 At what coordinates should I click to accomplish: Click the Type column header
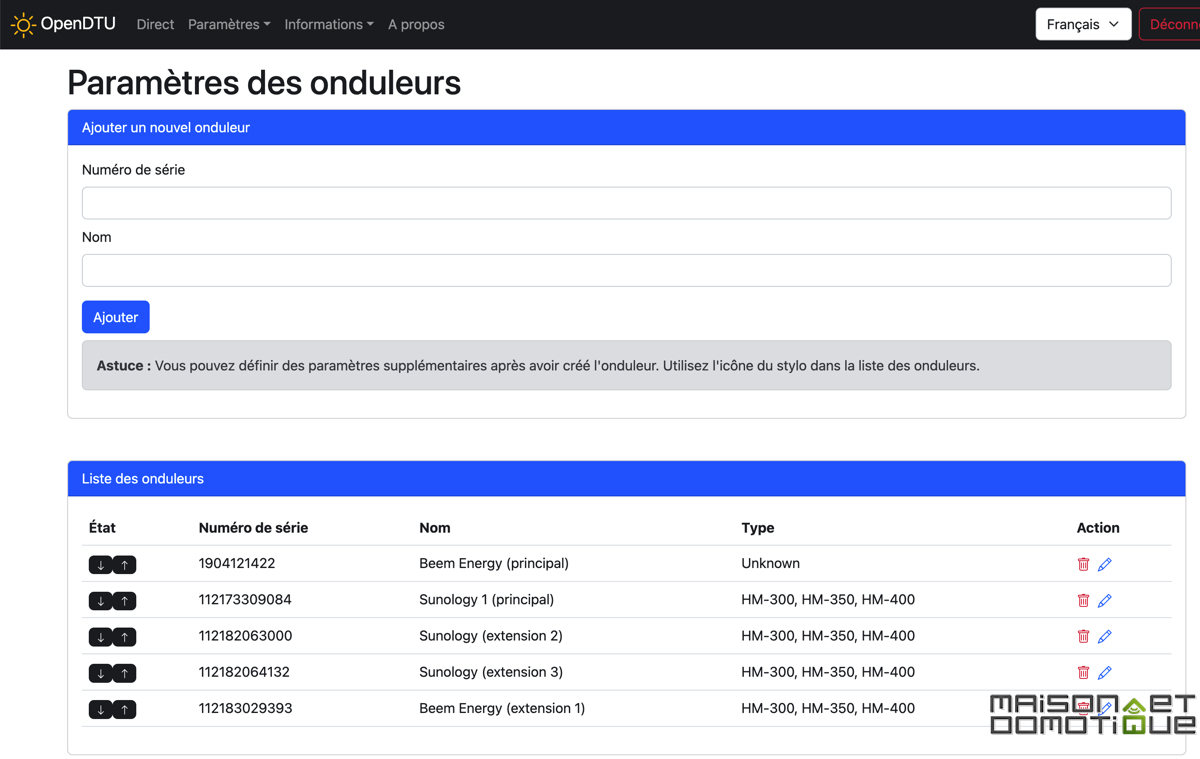click(x=758, y=527)
